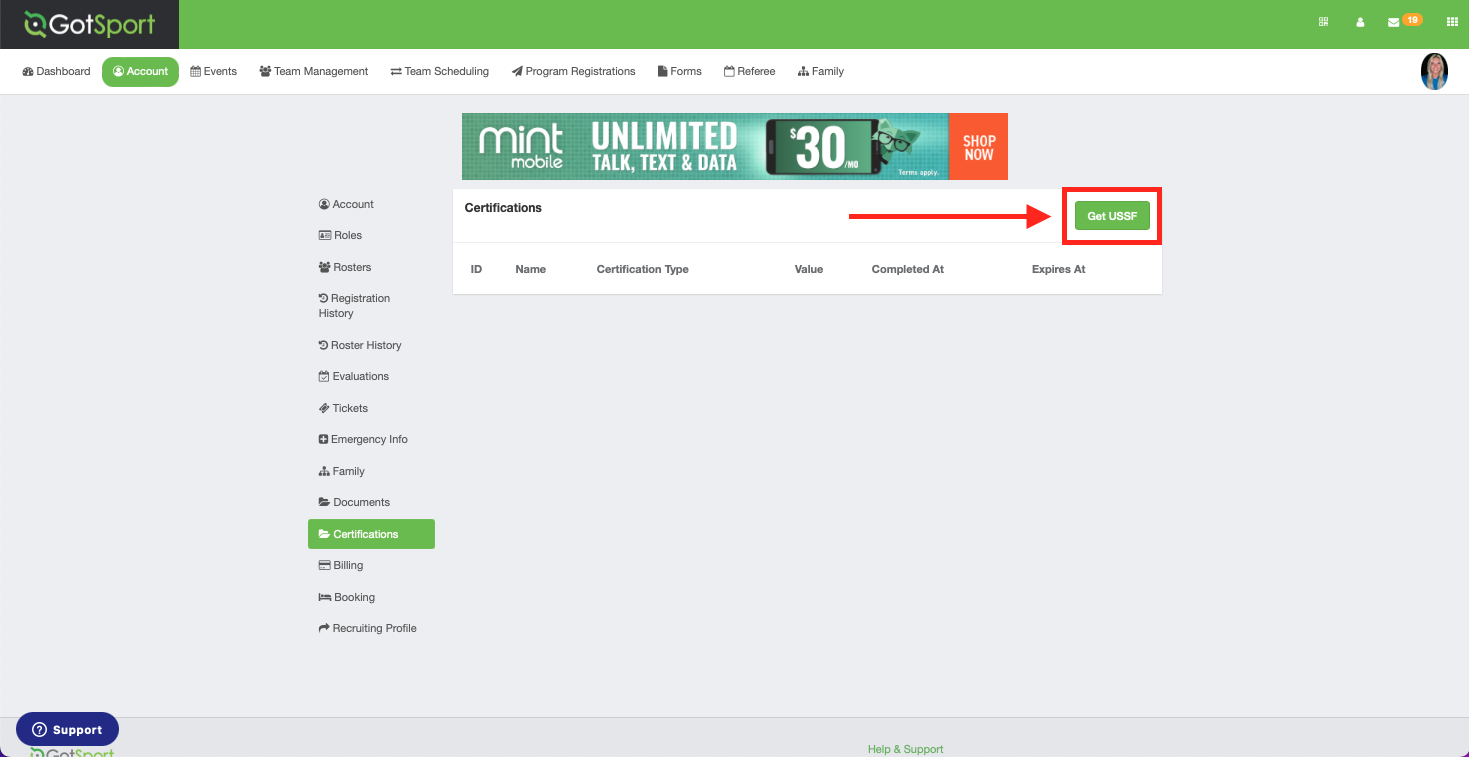
Task: Click Shop Now on the ad banner
Action: [978, 146]
